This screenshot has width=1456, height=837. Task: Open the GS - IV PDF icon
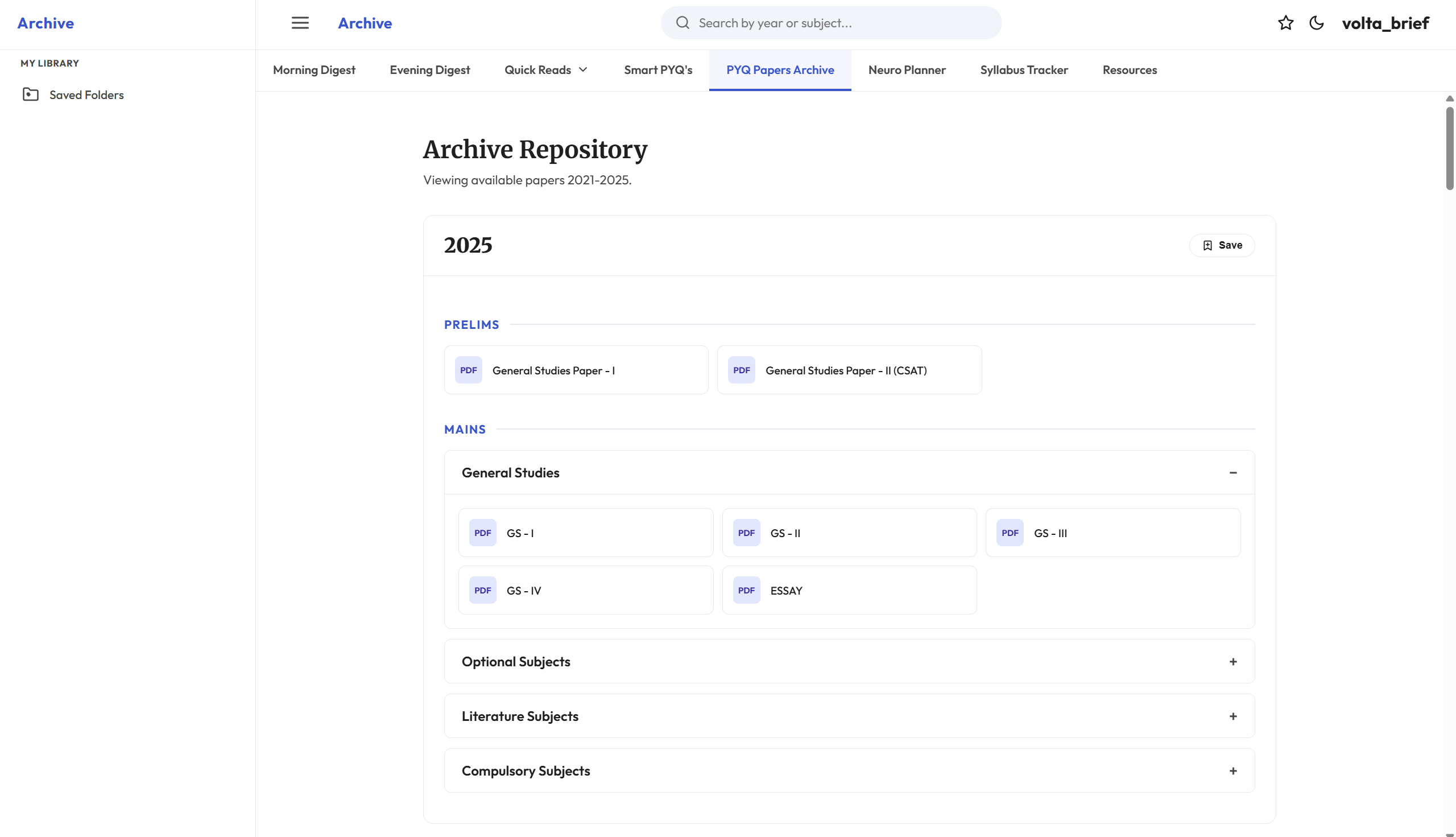click(x=482, y=590)
